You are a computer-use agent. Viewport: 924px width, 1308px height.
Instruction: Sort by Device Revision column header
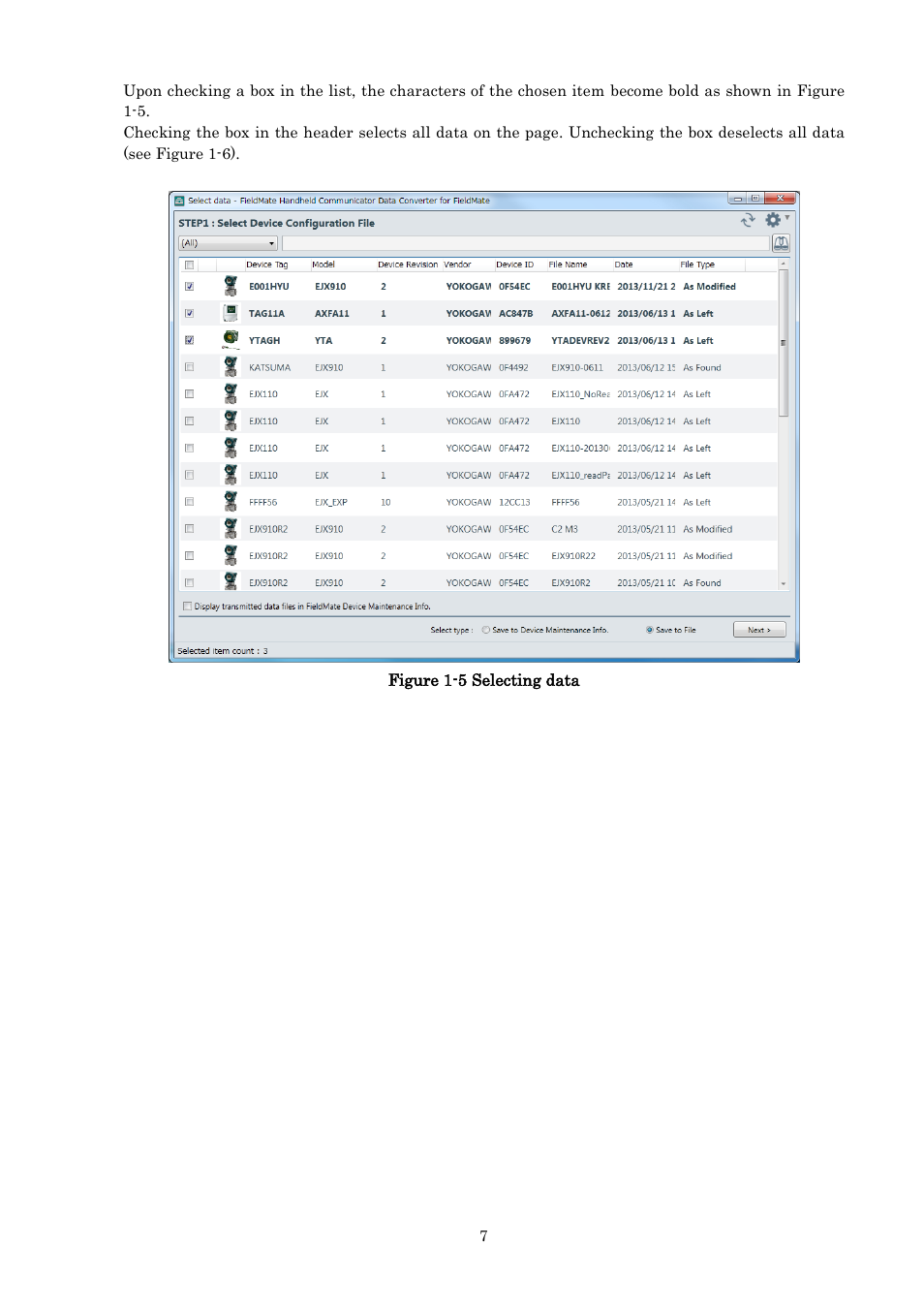coord(408,265)
